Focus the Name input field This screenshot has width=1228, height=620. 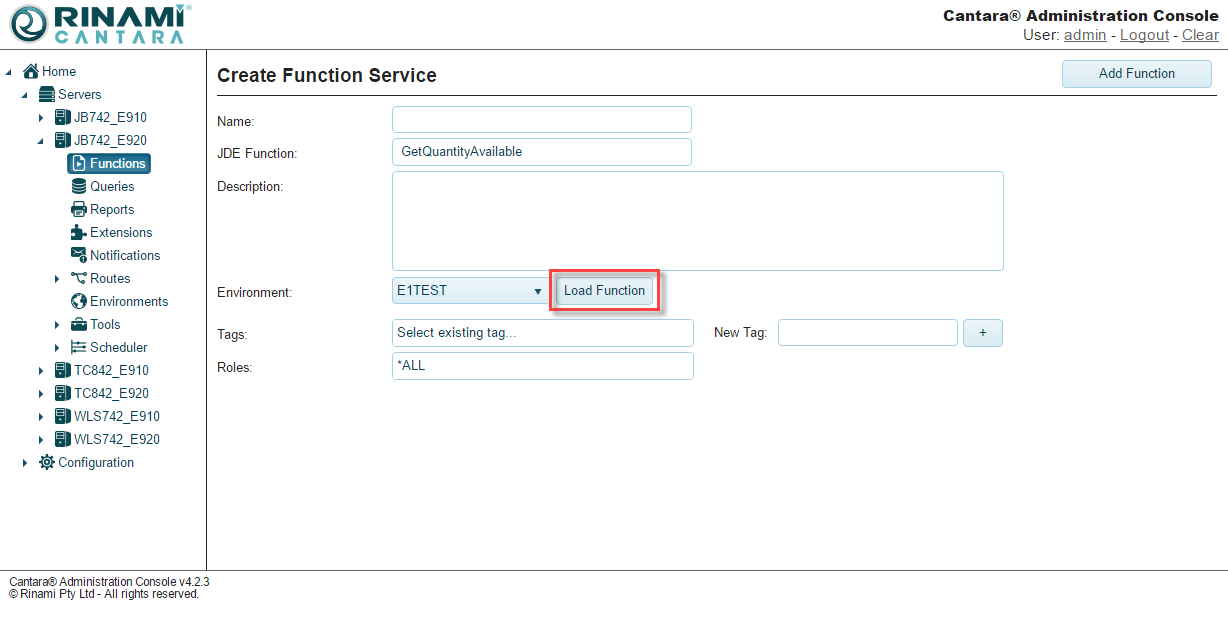[x=541, y=120]
